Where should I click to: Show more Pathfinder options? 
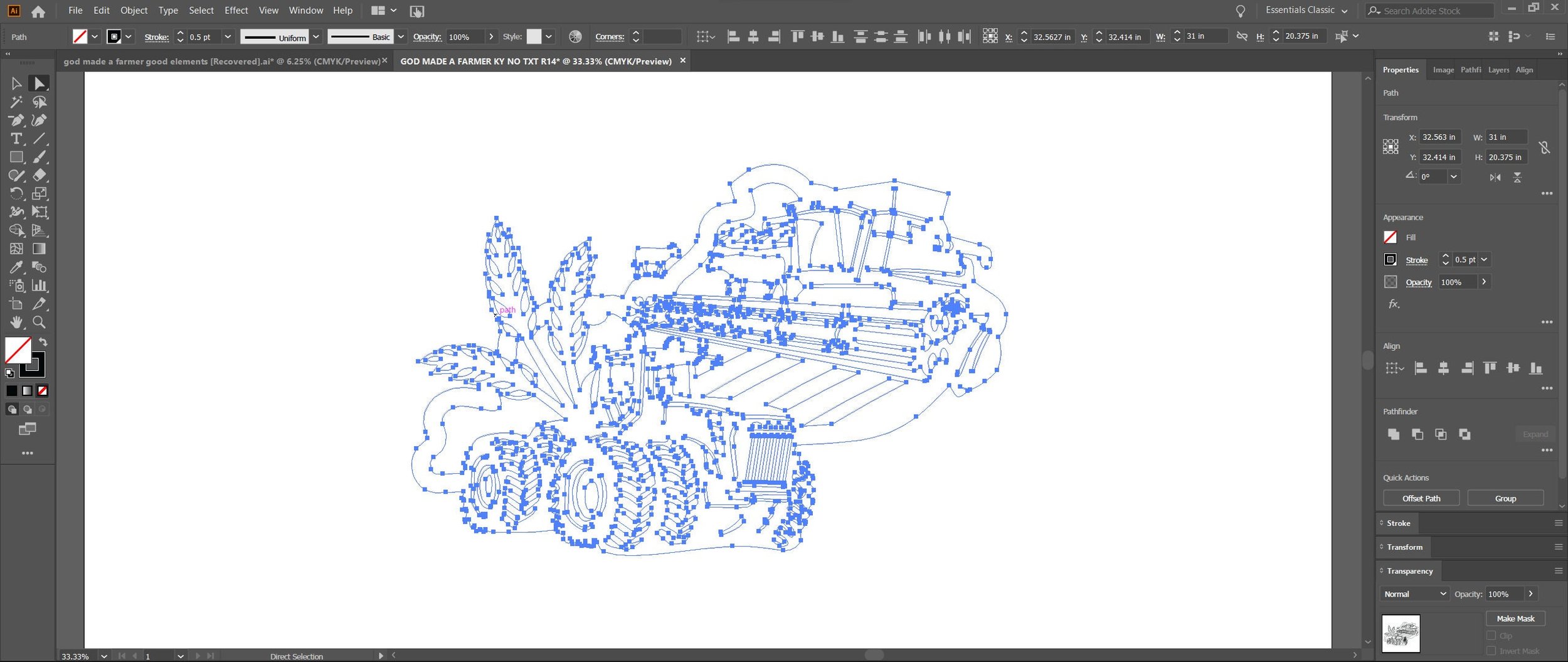point(1547,450)
